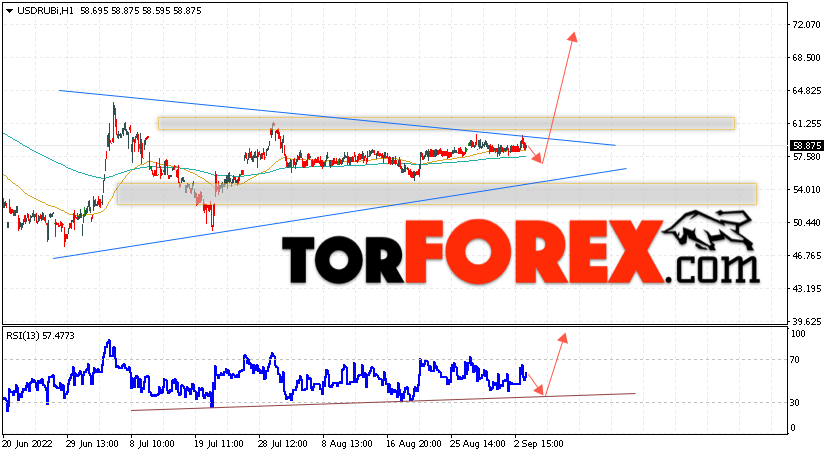Click the RSI 100 level label

[x=798, y=334]
